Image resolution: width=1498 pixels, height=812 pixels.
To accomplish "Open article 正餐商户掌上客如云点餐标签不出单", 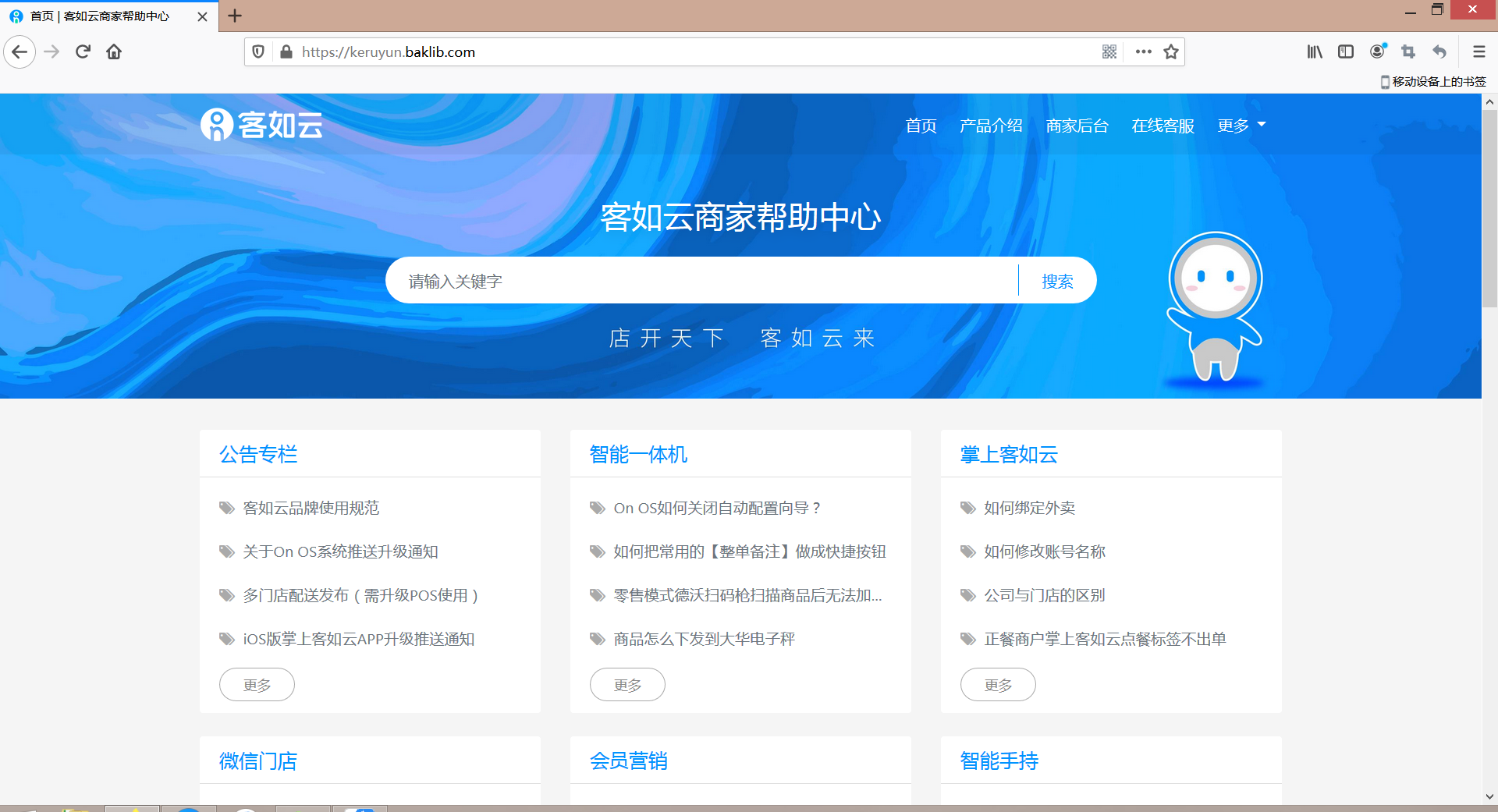I will click(1105, 640).
